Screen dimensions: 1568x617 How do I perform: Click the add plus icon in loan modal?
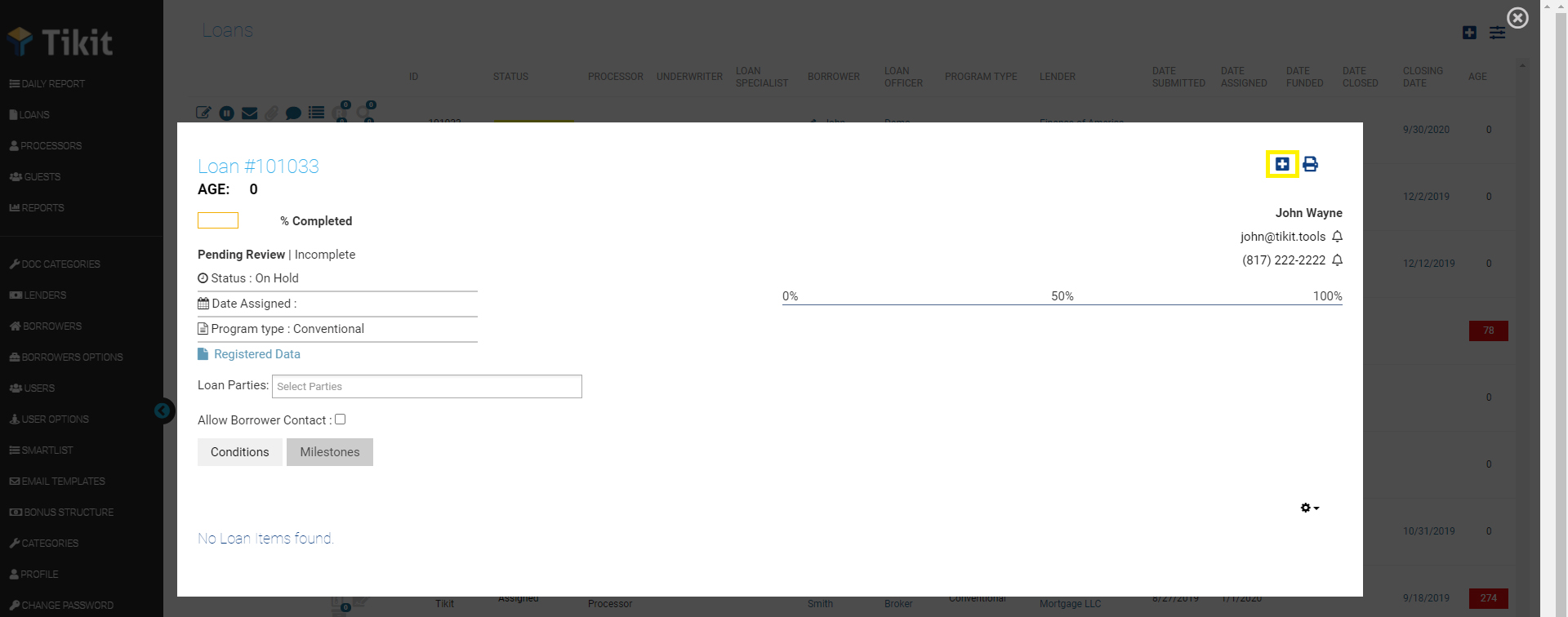tap(1282, 164)
